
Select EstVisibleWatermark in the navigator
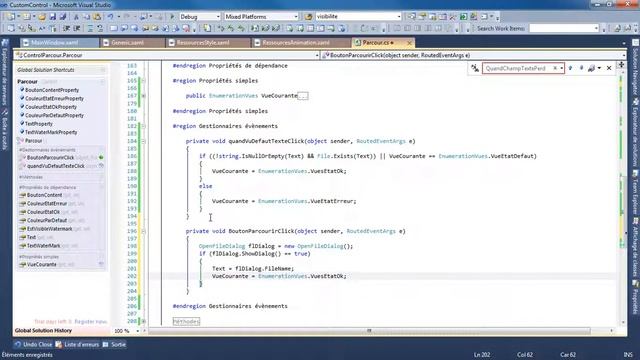pos(49,229)
